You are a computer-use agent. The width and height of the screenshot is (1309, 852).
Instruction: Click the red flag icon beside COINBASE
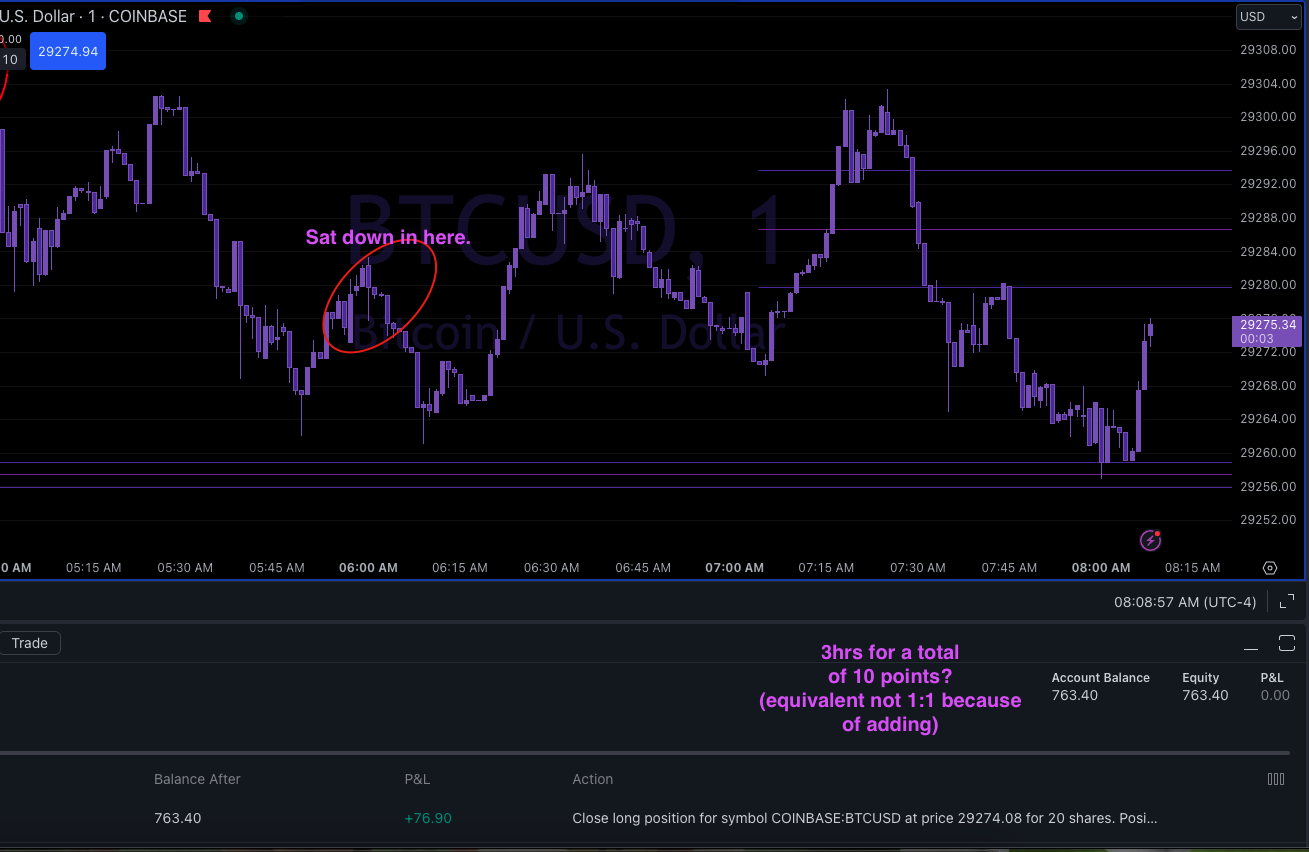pos(205,16)
